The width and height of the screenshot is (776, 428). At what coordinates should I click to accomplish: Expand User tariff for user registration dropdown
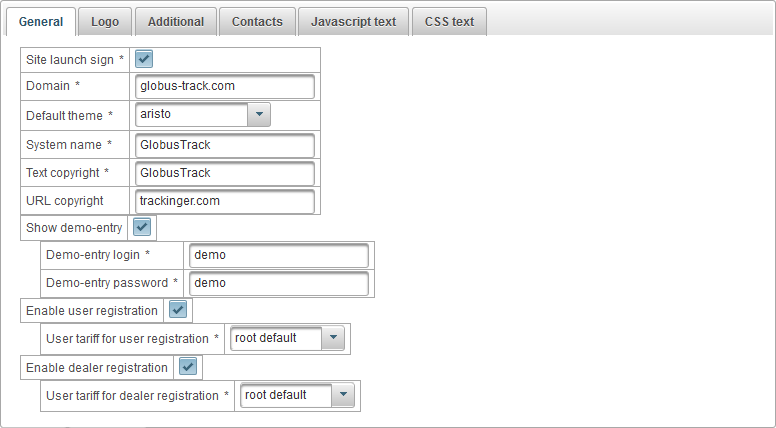click(x=333, y=338)
